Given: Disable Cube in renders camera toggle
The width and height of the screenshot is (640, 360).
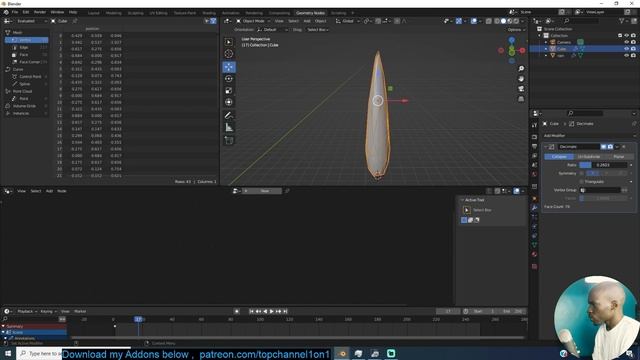Looking at the screenshot, I should click(x=633, y=49).
